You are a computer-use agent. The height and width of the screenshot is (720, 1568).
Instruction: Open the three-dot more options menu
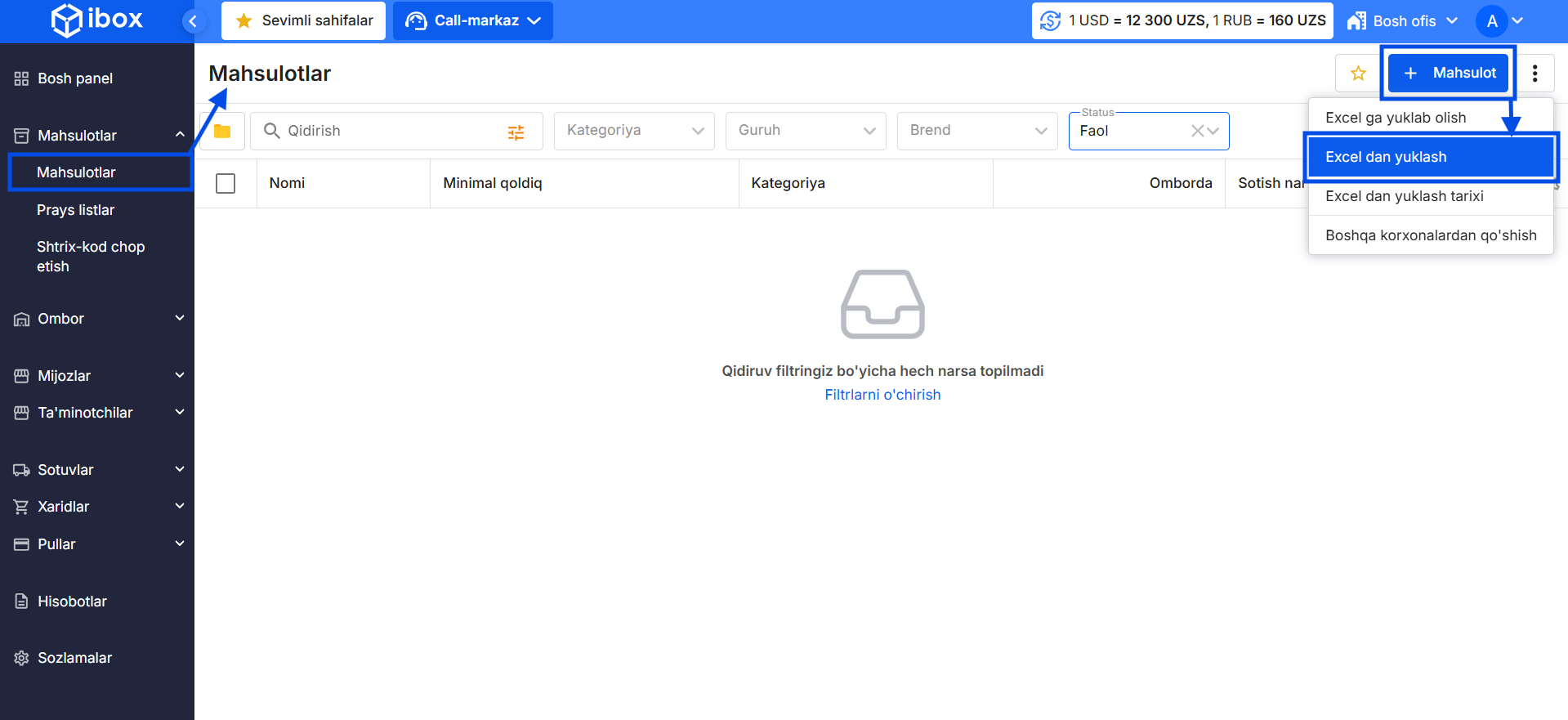[x=1534, y=74]
